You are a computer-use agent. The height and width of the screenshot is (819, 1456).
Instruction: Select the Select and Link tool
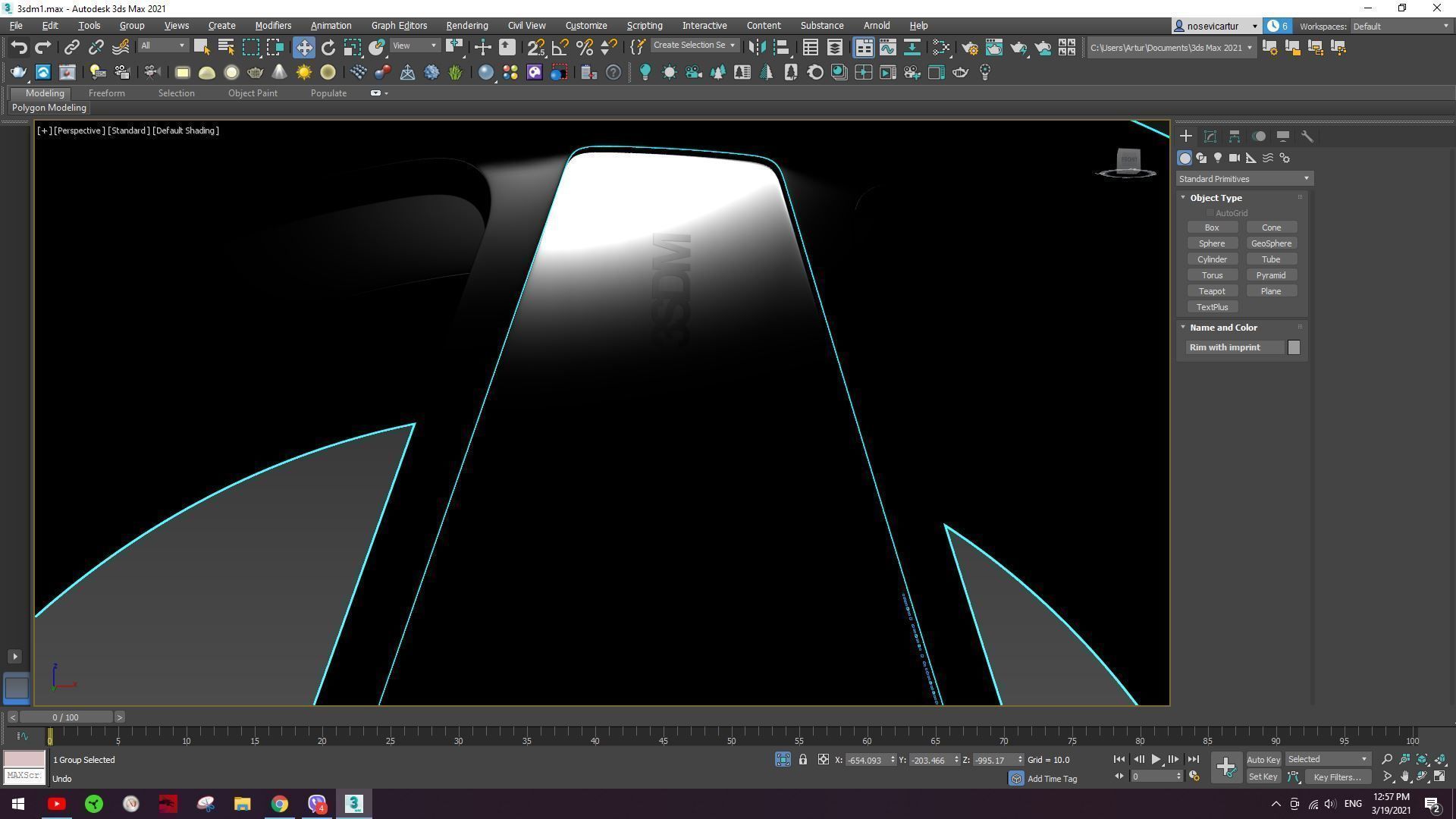click(71, 47)
